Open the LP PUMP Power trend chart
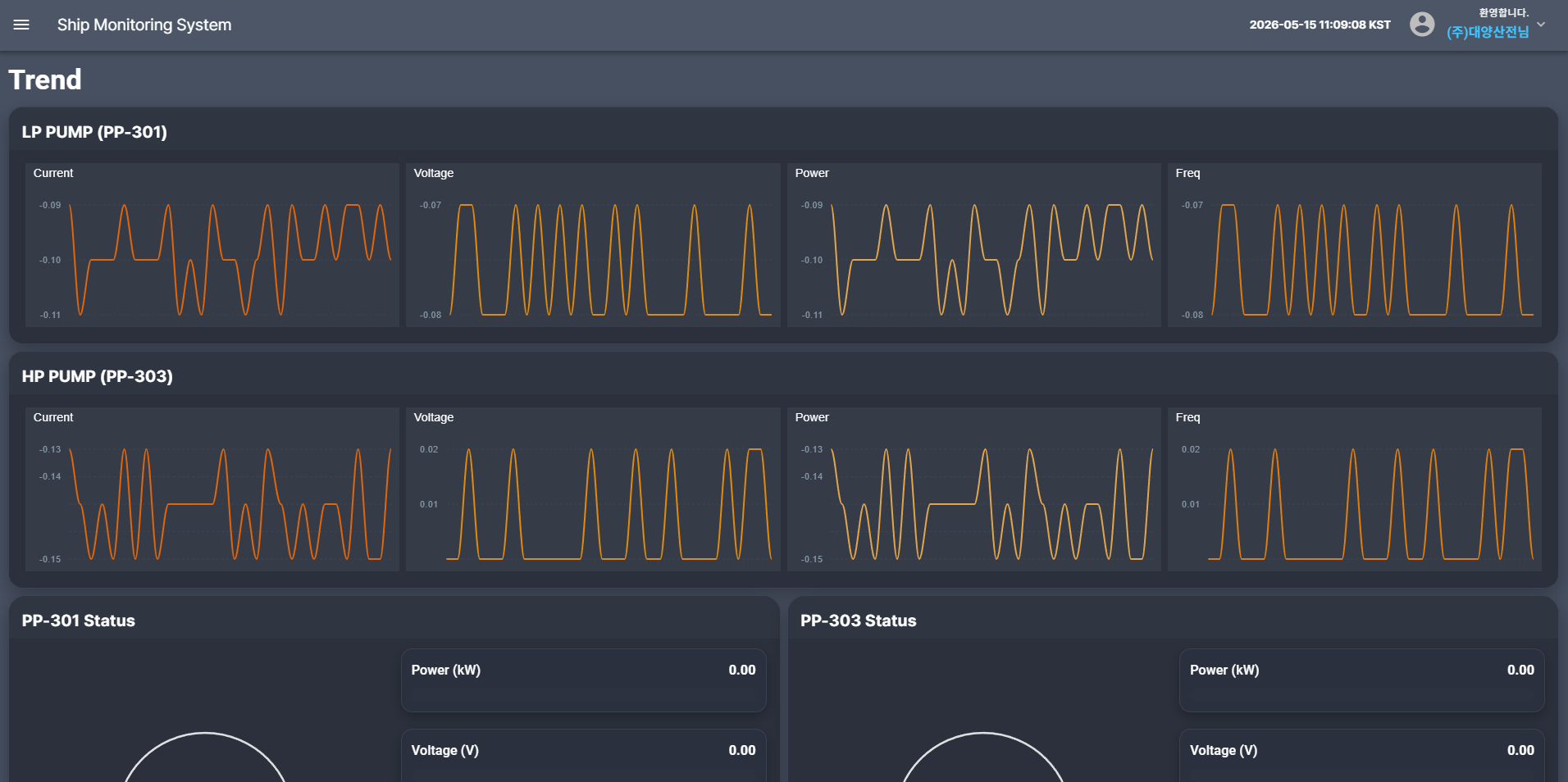1568x782 pixels. (974, 245)
